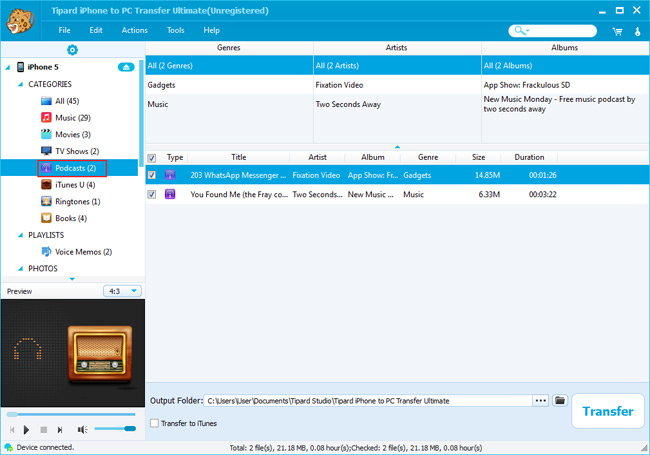650x455 pixels.
Task: Collapse the iPhone 5 device tree
Action: click(7, 67)
